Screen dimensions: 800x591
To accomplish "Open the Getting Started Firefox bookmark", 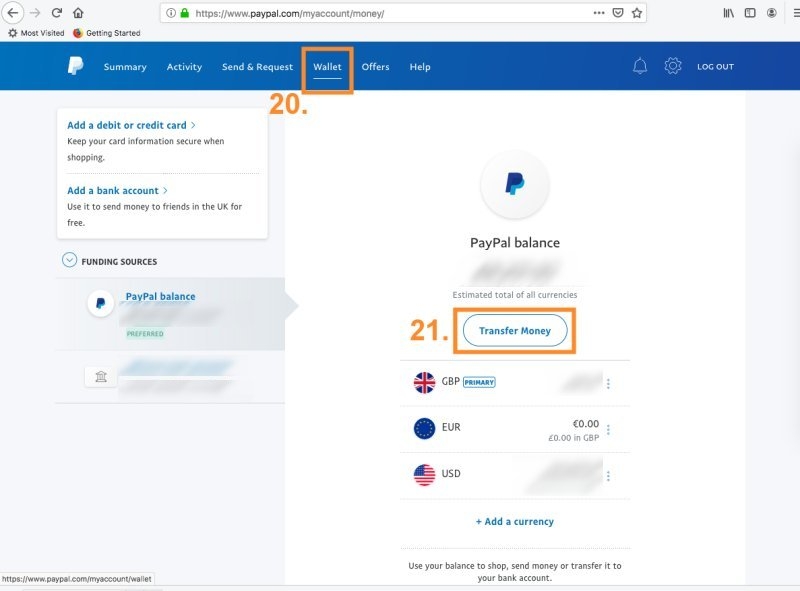I will pyautogui.click(x=107, y=33).
